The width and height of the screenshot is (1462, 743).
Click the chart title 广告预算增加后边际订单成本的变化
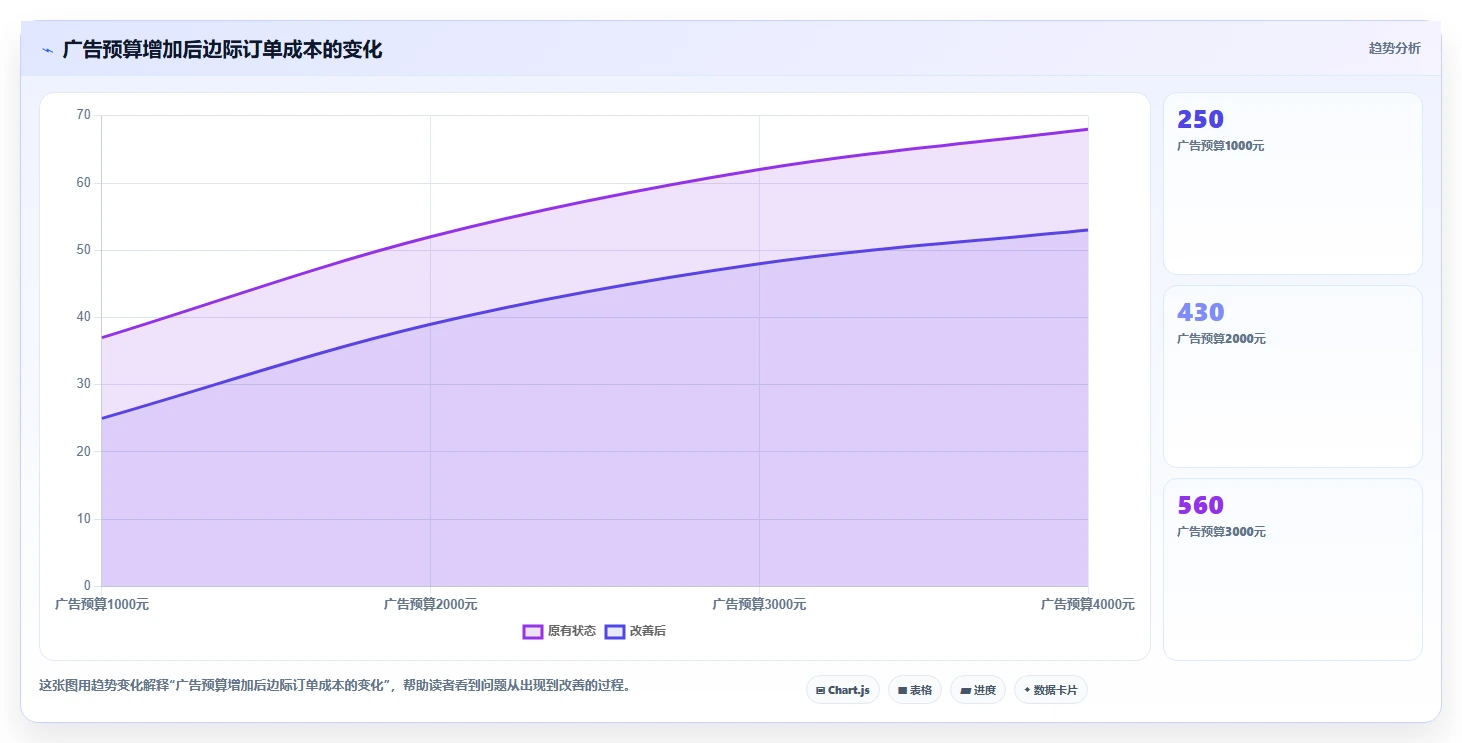(x=222, y=49)
